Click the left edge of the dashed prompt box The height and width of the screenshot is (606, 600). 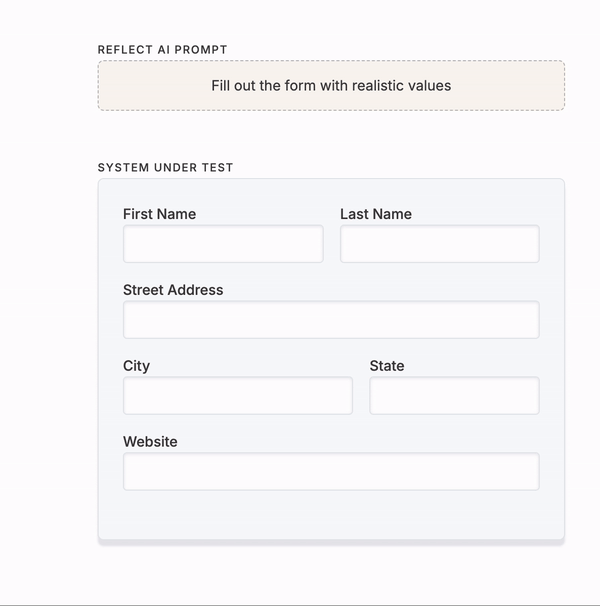[99, 86]
